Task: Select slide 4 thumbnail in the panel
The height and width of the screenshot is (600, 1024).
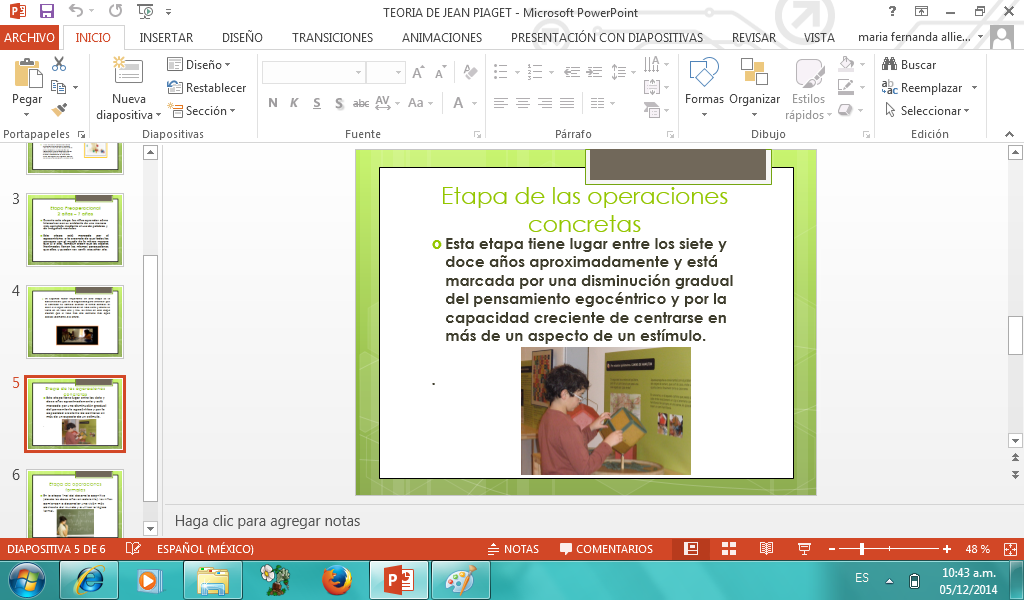Action: [x=76, y=321]
